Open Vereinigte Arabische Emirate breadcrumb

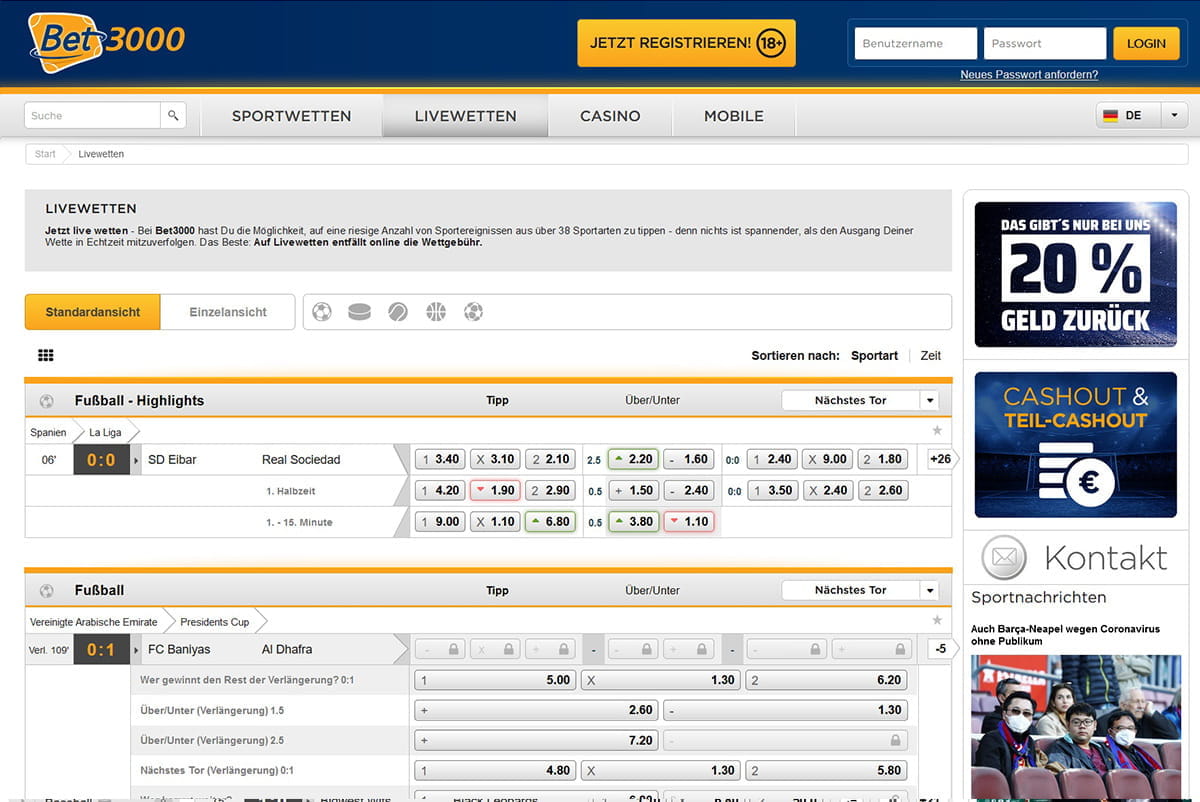[92, 622]
